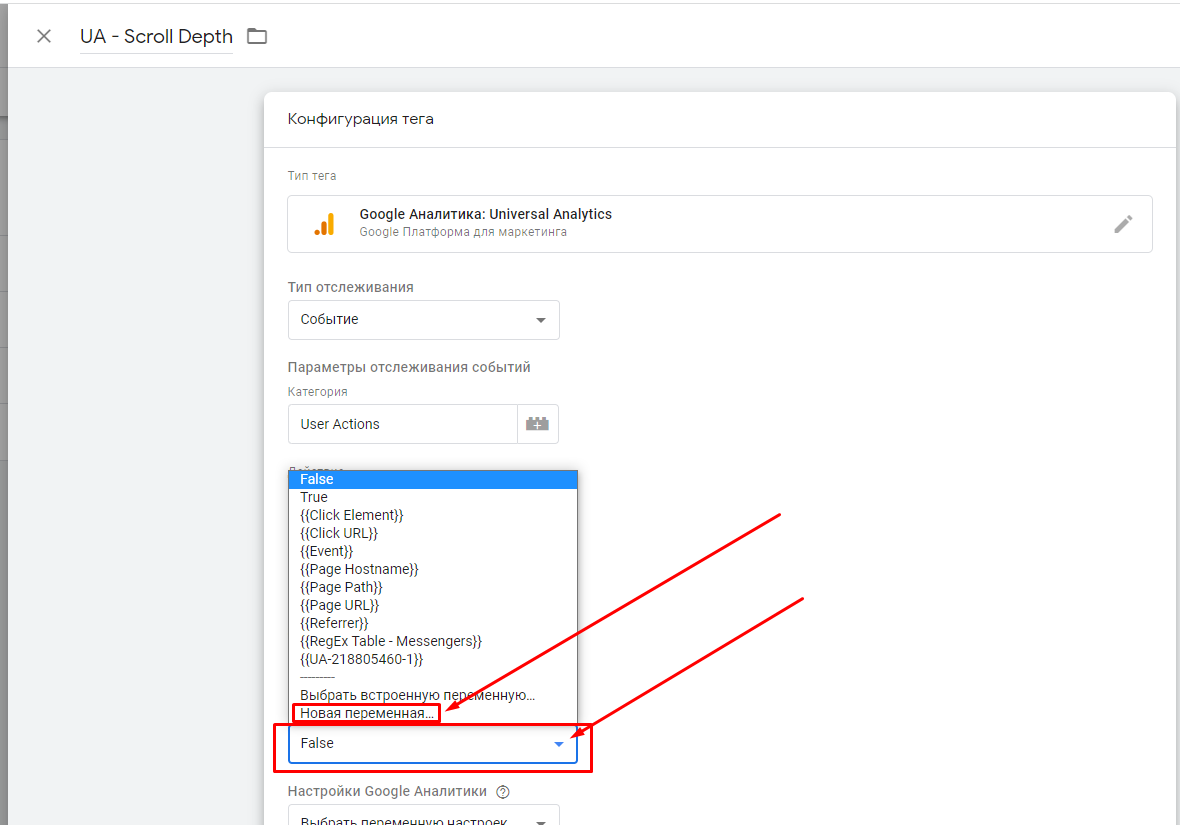This screenshot has height=825, width=1180.
Task: Close the tag editor with X icon
Action: coord(44,36)
